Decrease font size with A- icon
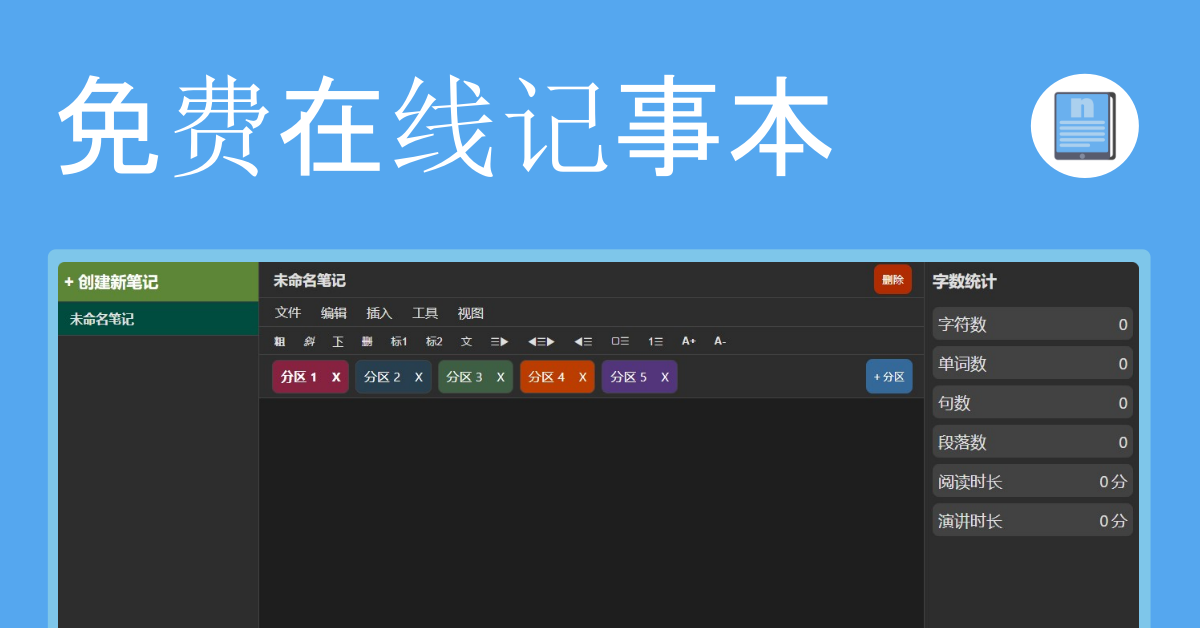1200x628 pixels. (x=720, y=341)
